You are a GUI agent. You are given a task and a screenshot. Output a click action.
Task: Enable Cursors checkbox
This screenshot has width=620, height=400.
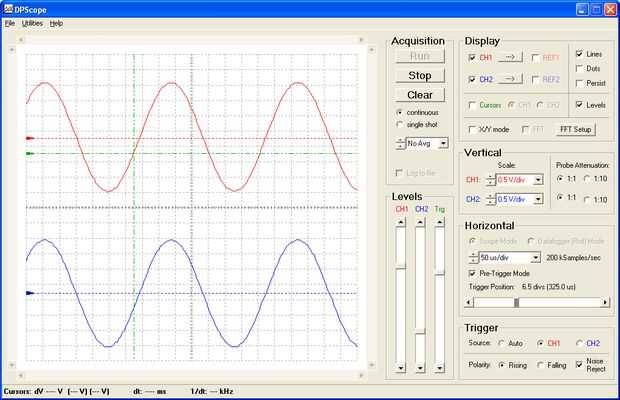pos(472,105)
